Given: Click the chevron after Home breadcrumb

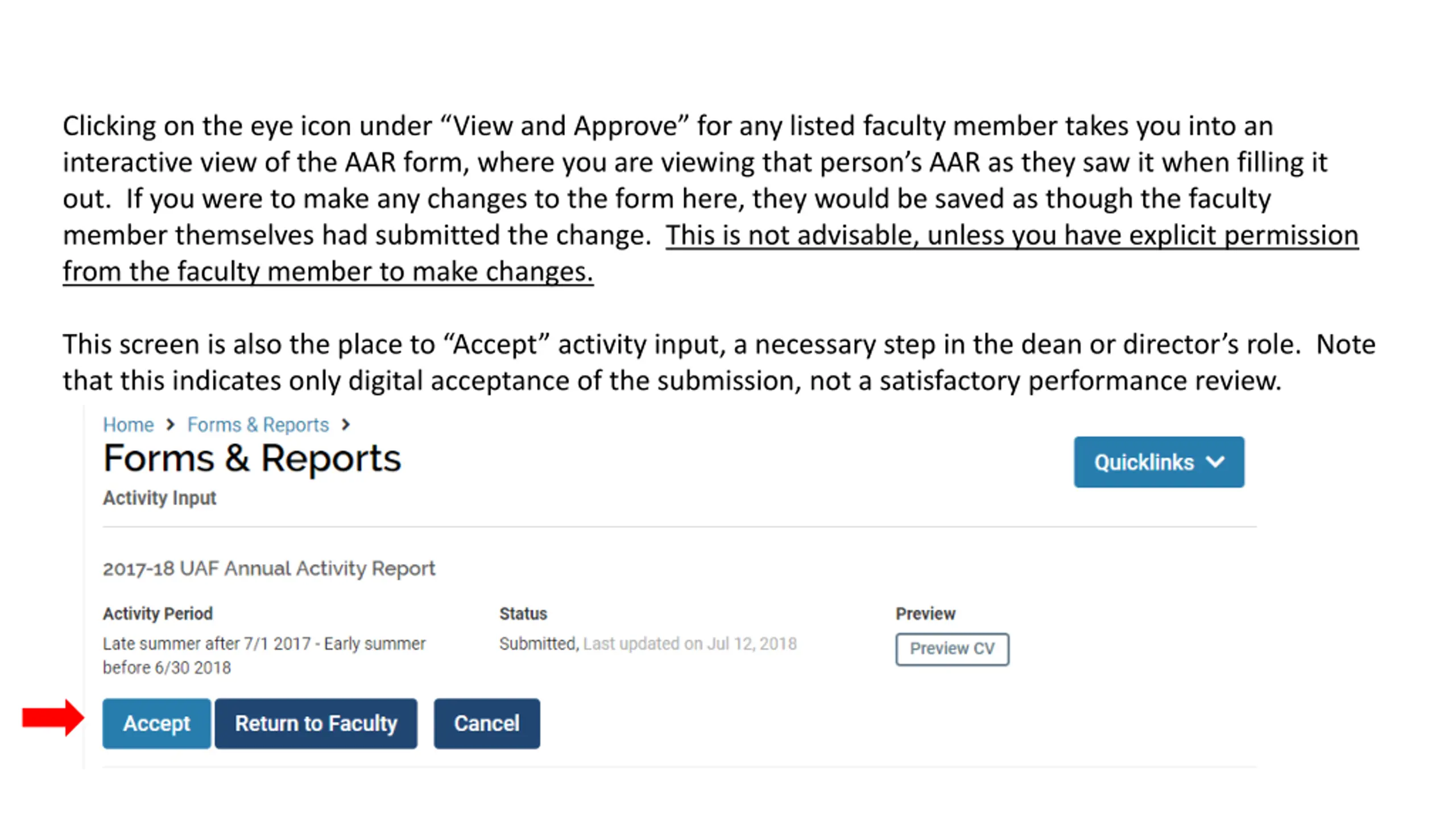Looking at the screenshot, I should 170,424.
